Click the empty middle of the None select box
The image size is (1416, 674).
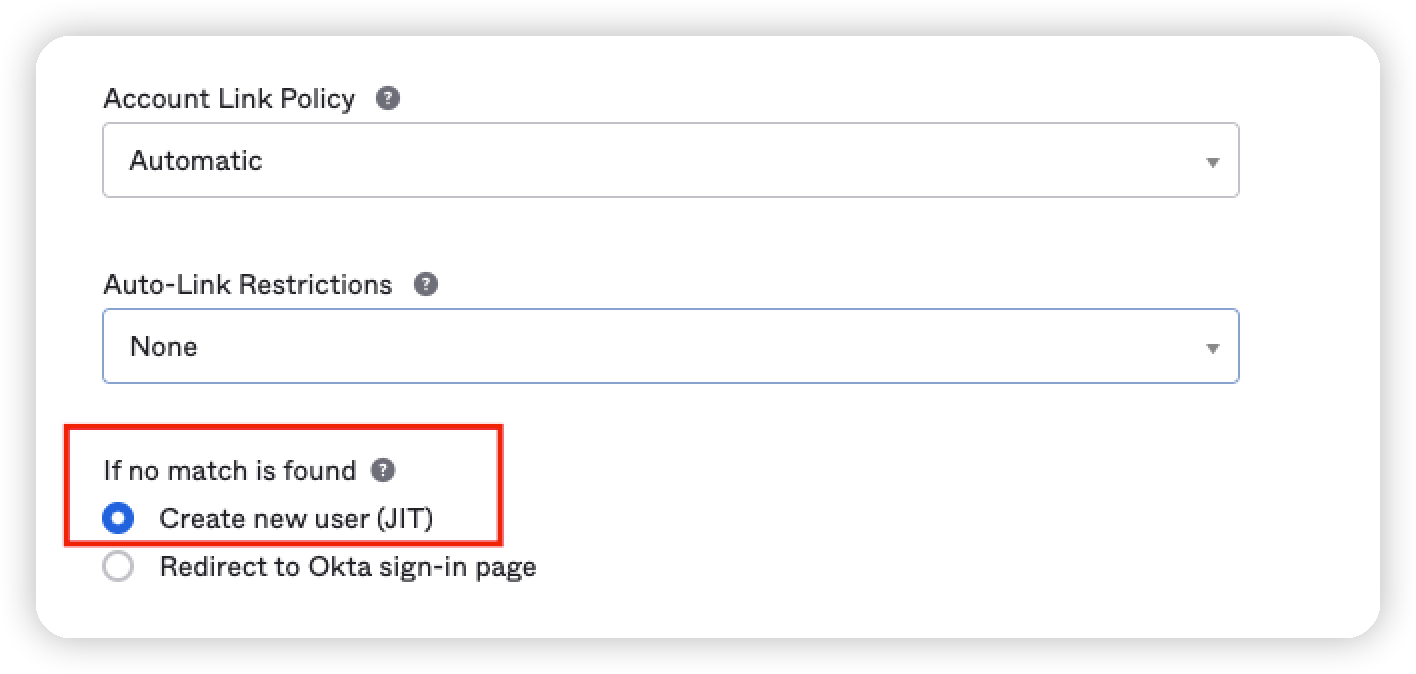click(x=700, y=346)
